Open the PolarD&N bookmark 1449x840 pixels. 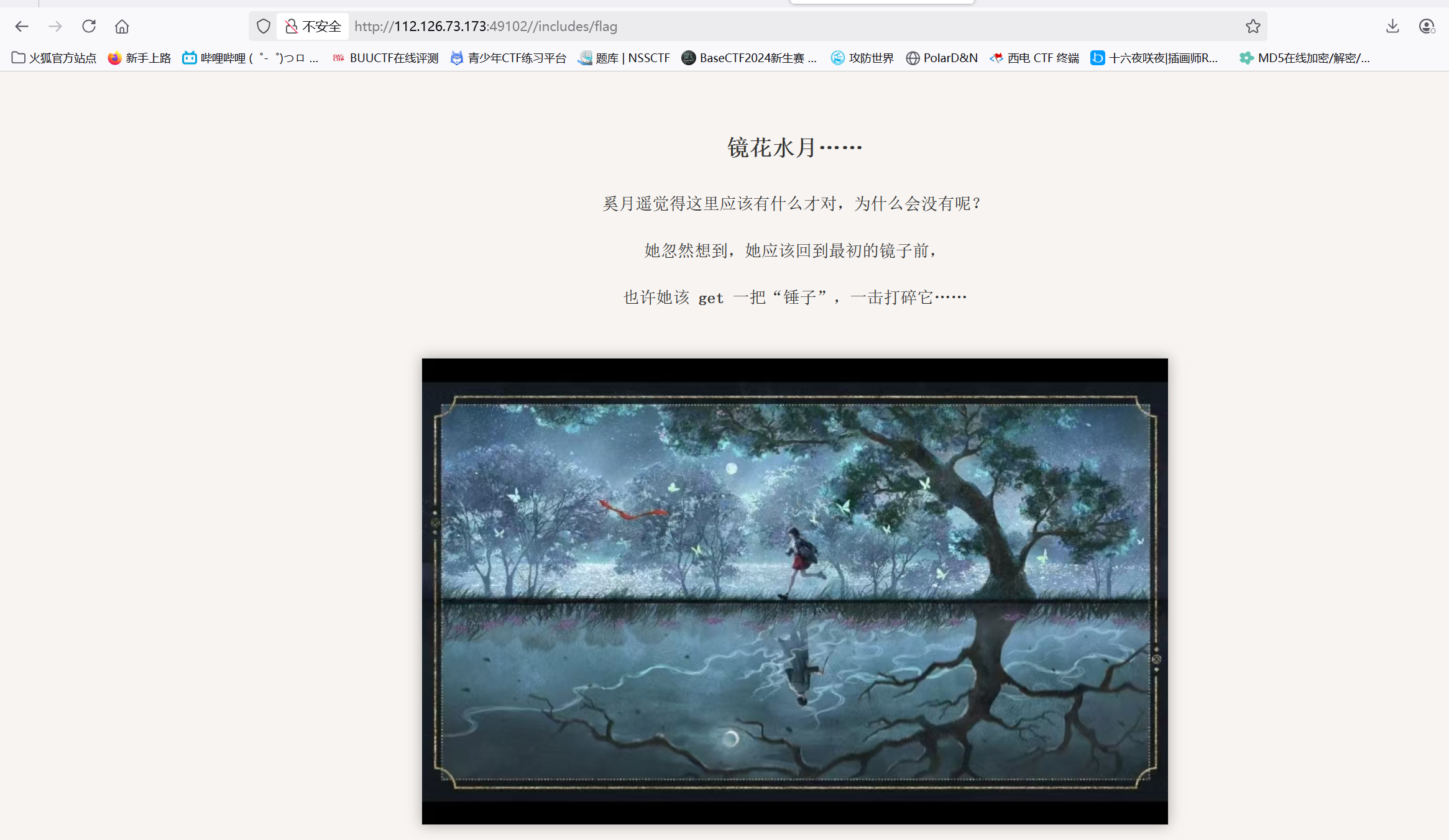pyautogui.click(x=942, y=58)
